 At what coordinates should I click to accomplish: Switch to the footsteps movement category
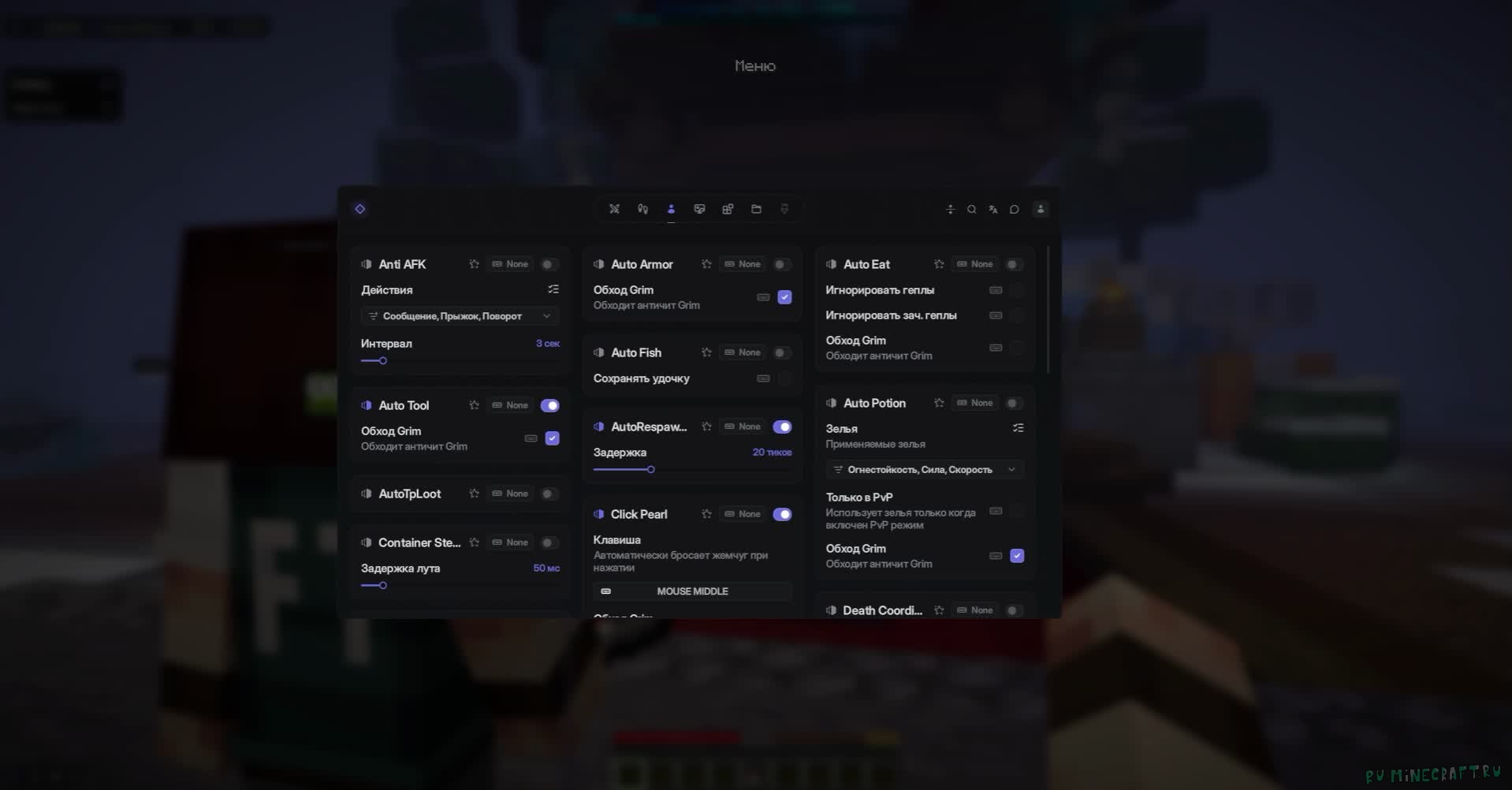coord(642,209)
